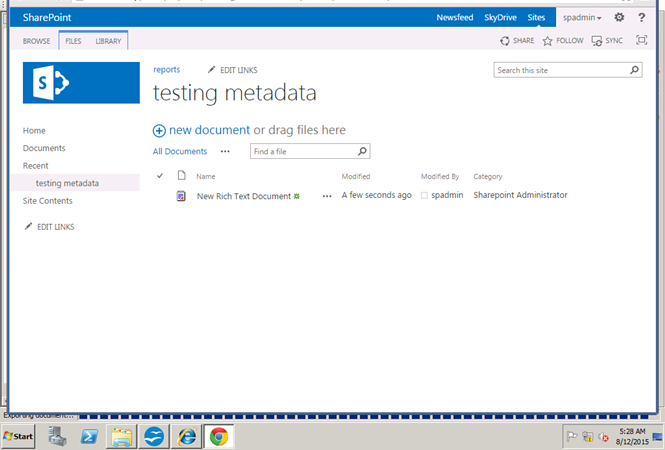Click pencil icon beside top EDIT LINKS
Image resolution: width=665 pixels, height=450 pixels.
[211, 70]
